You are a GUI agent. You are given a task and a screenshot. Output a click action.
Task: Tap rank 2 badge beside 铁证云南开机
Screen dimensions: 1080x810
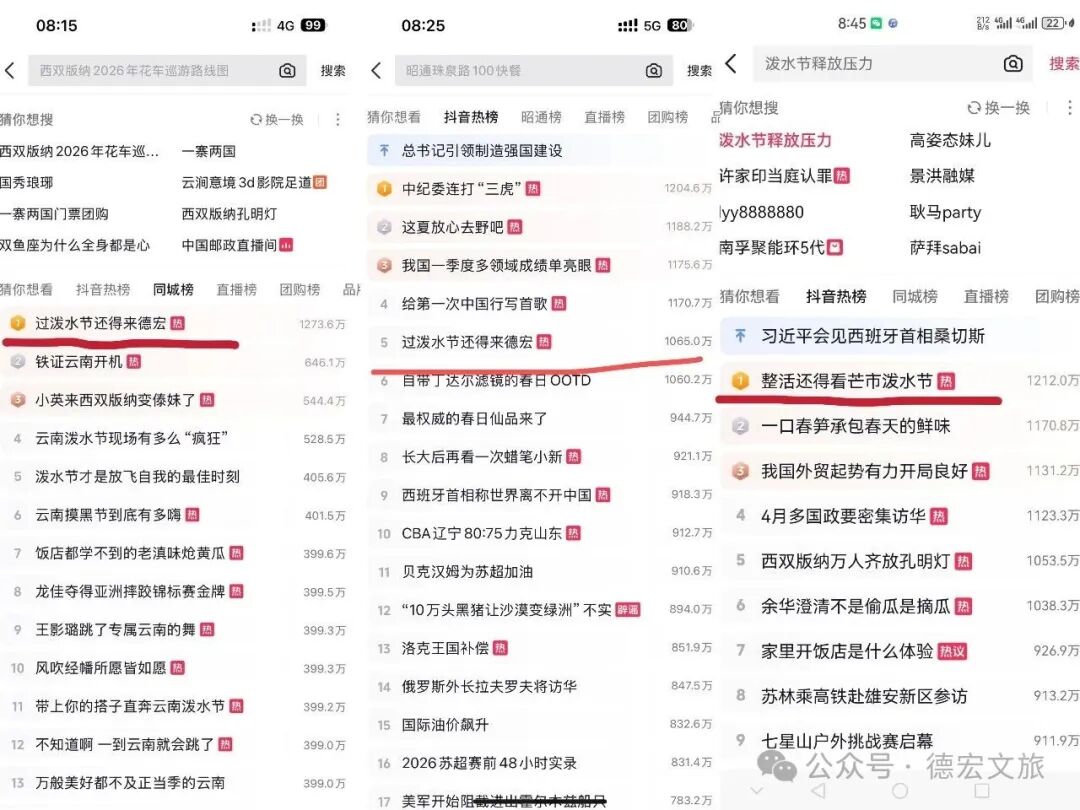click(18, 362)
